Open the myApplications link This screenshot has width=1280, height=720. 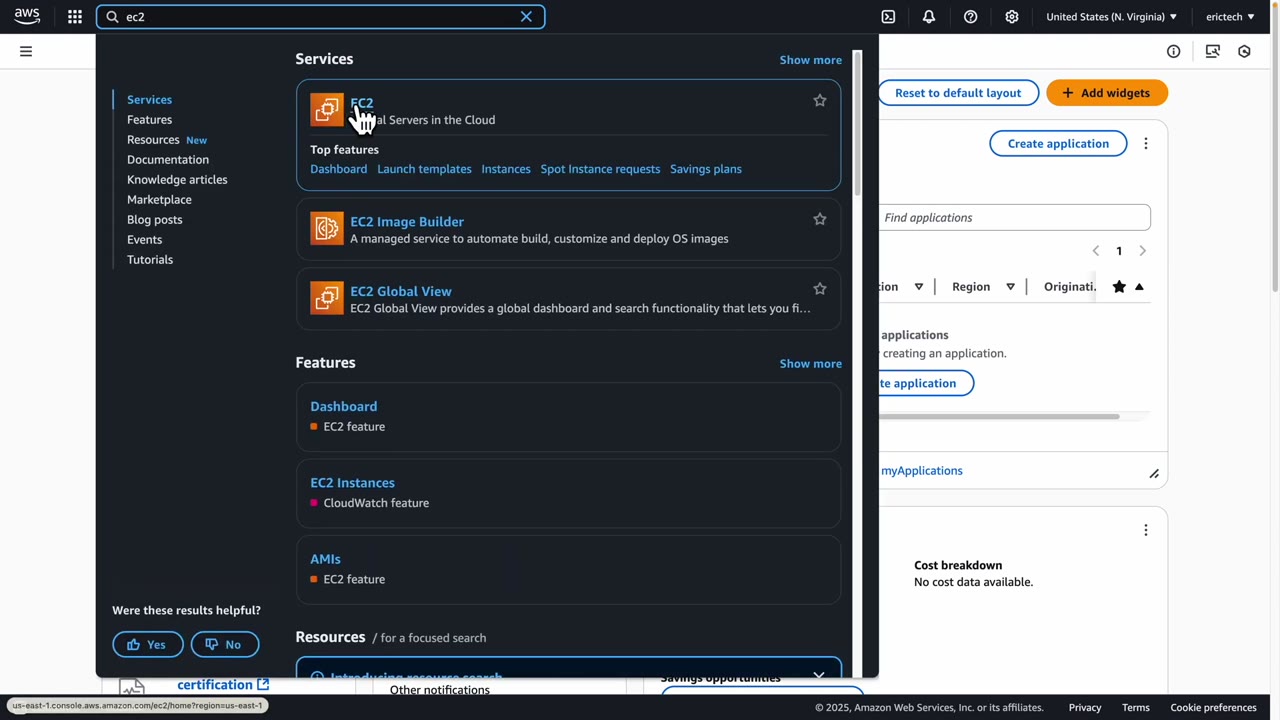[922, 471]
